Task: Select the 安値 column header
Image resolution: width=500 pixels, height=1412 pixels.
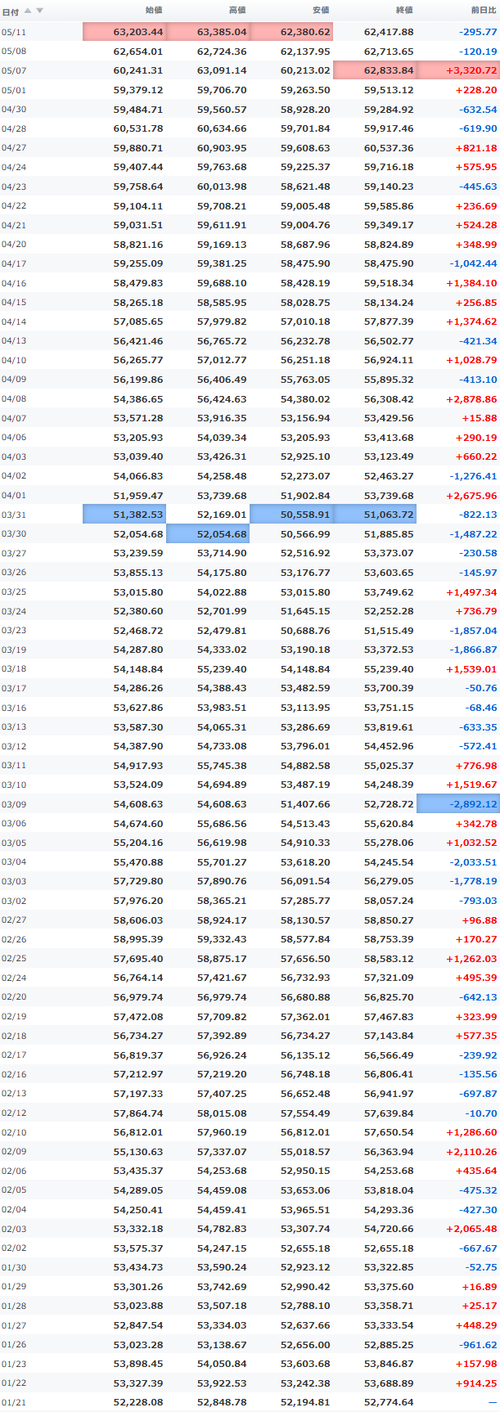Action: [x=321, y=11]
